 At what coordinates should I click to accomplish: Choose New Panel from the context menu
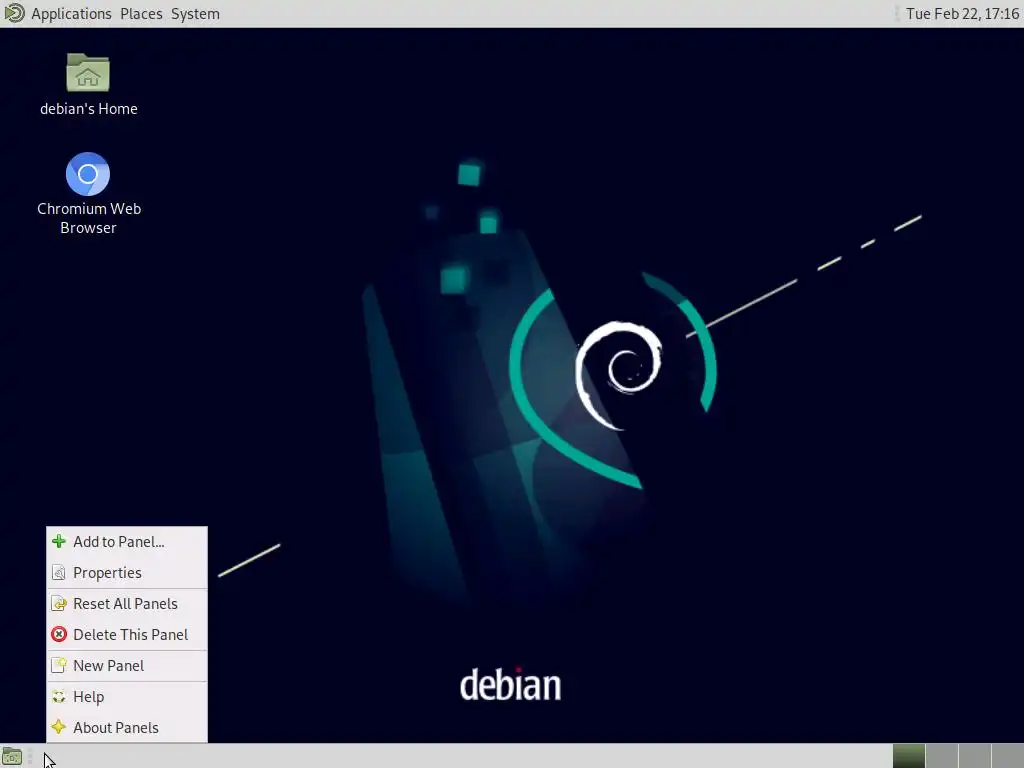pyautogui.click(x=127, y=665)
